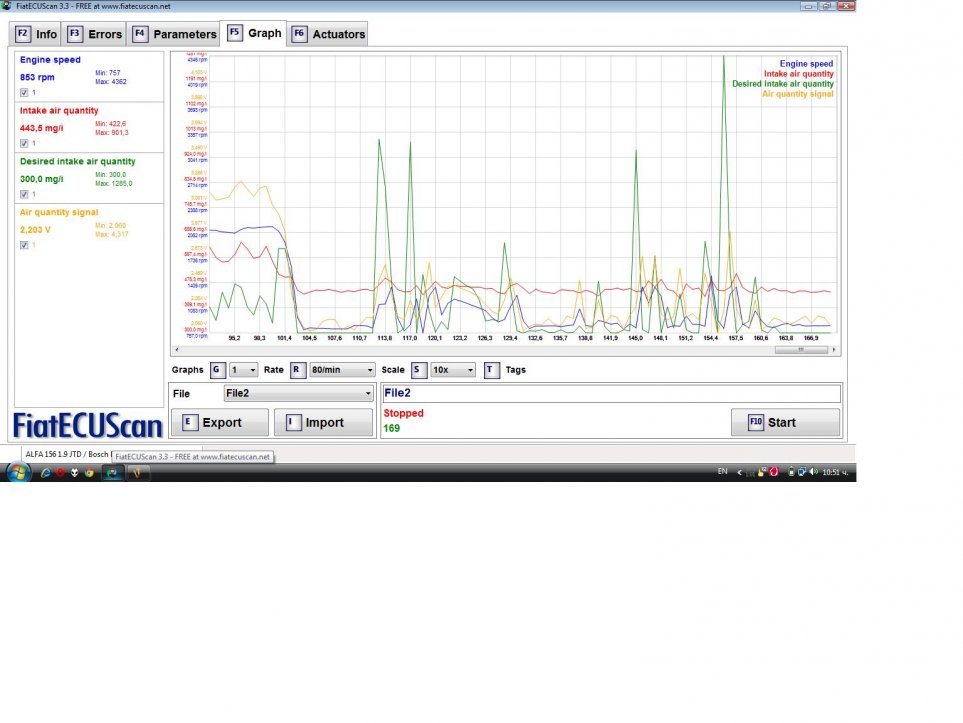Image resolution: width=963 pixels, height=723 pixels.
Task: Toggle the Intake air quantity checkbox
Action: 24,144
